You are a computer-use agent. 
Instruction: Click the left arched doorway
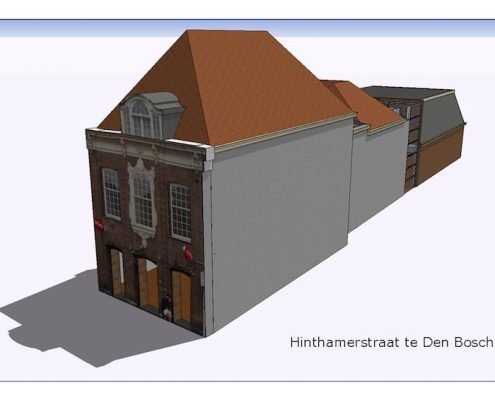point(117,272)
